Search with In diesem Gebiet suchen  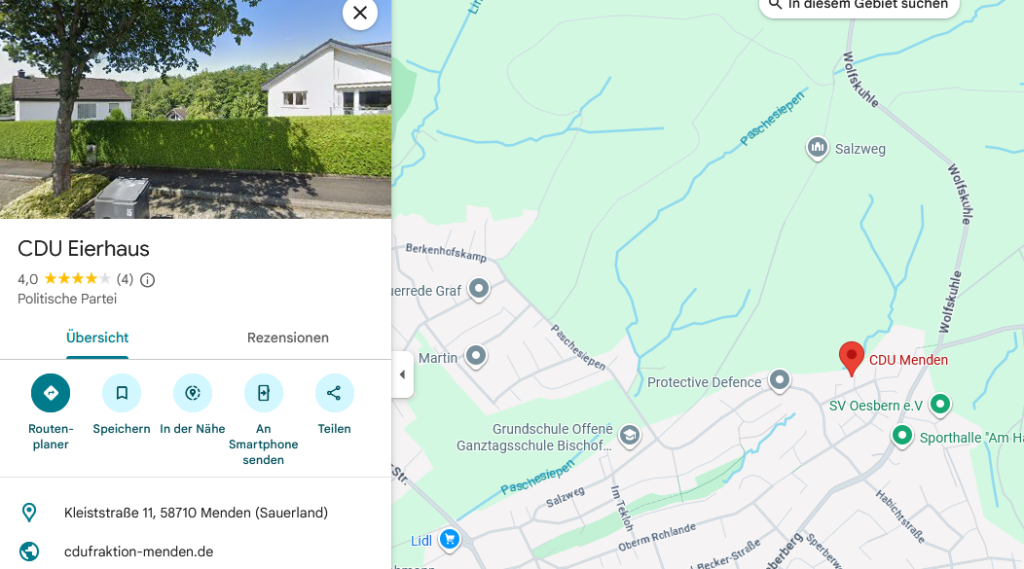point(859,5)
